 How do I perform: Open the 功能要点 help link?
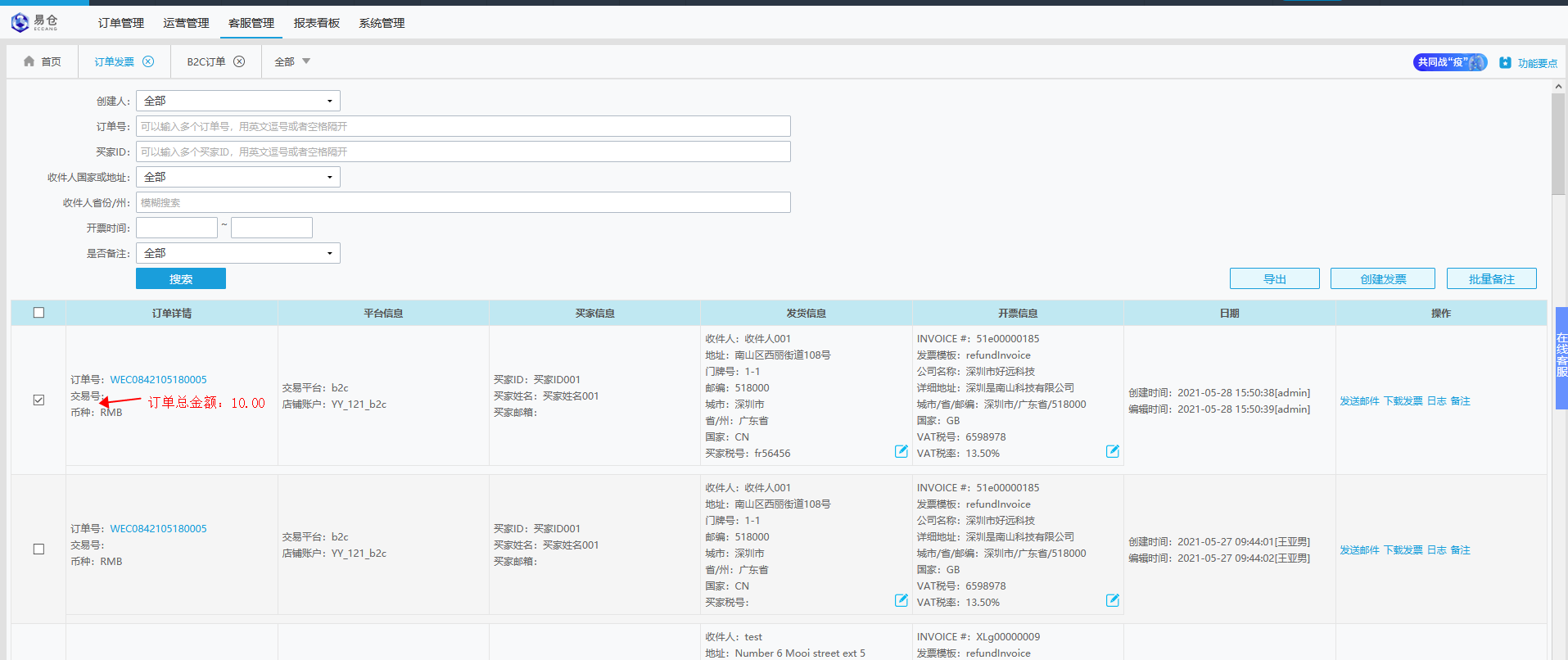click(1529, 63)
